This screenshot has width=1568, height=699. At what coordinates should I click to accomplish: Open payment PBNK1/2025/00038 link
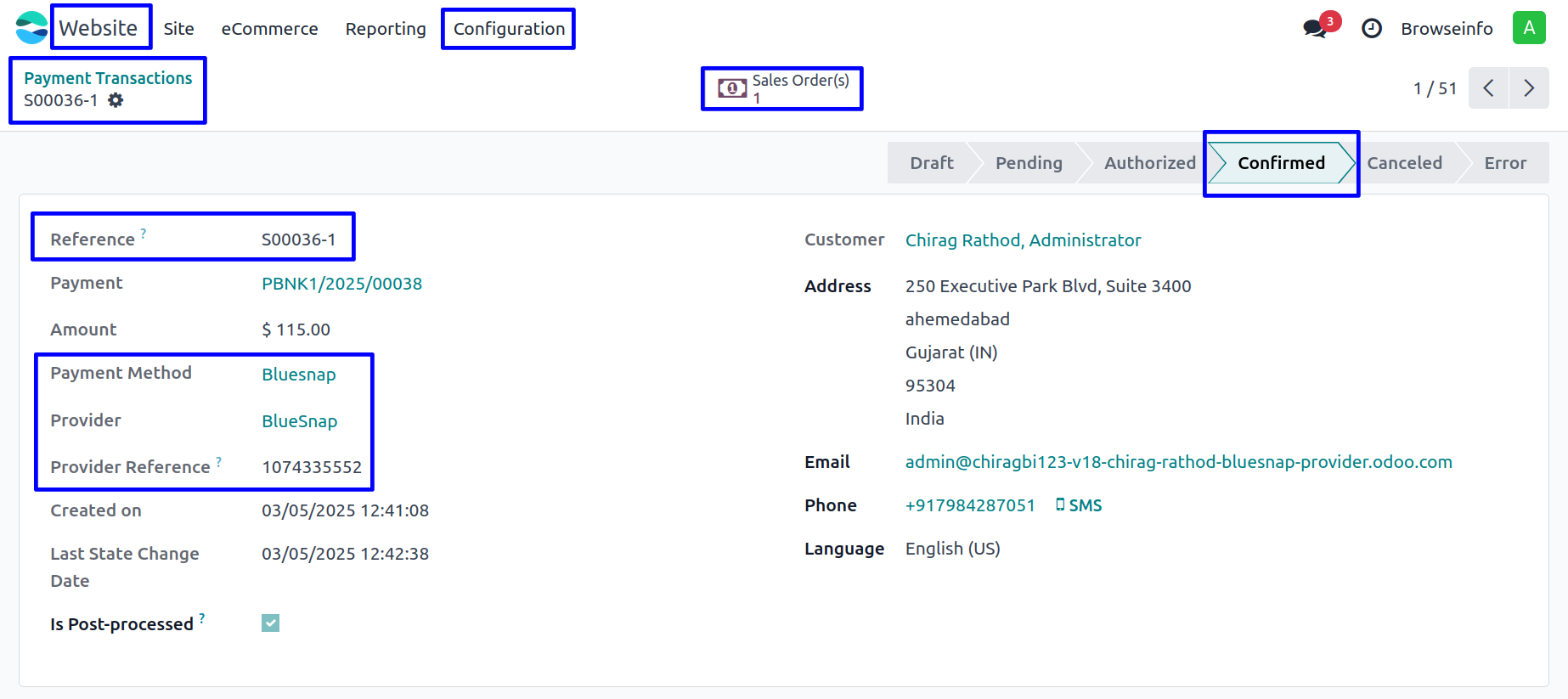coord(341,284)
